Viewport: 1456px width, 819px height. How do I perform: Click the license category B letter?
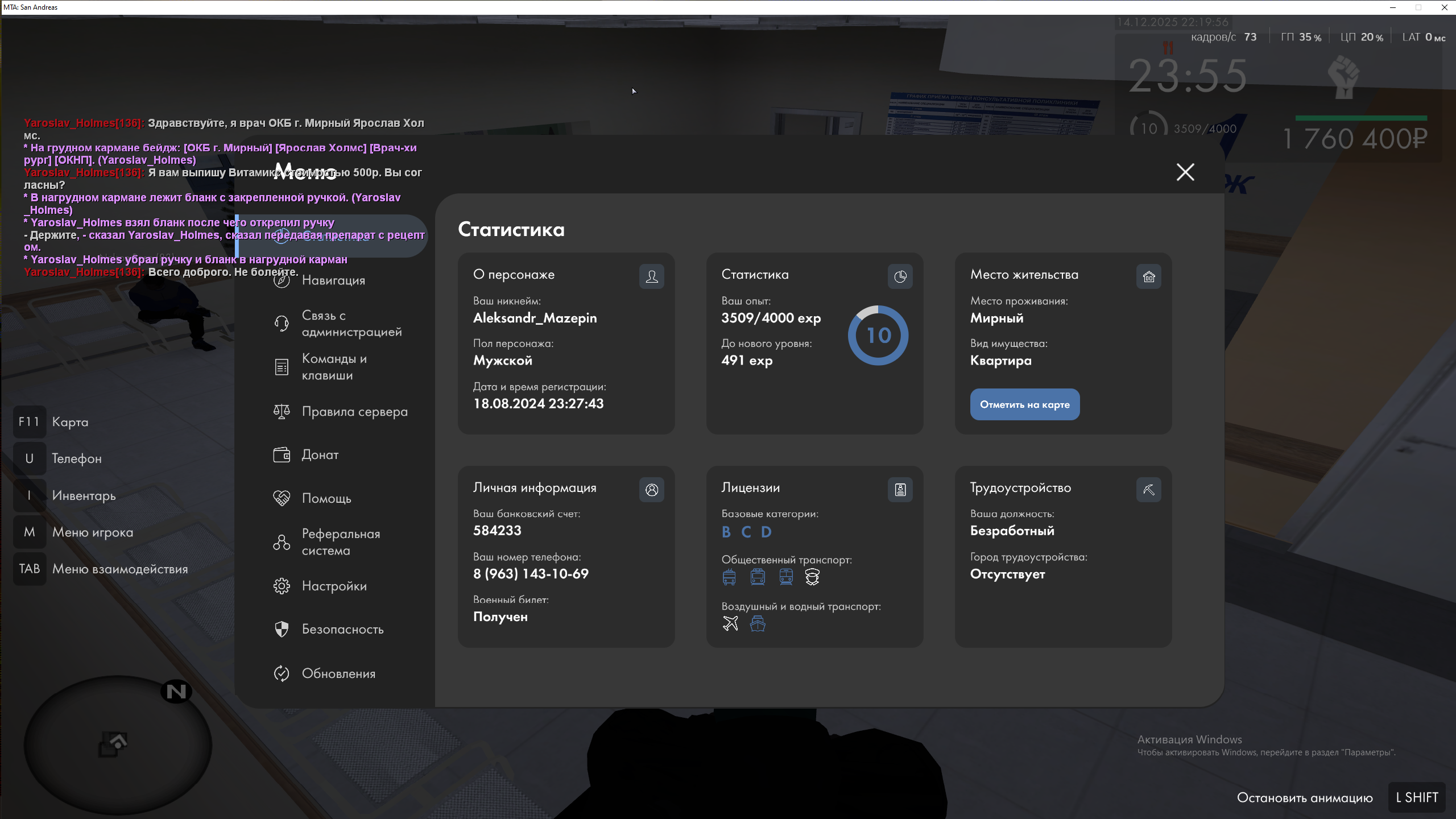click(x=726, y=532)
